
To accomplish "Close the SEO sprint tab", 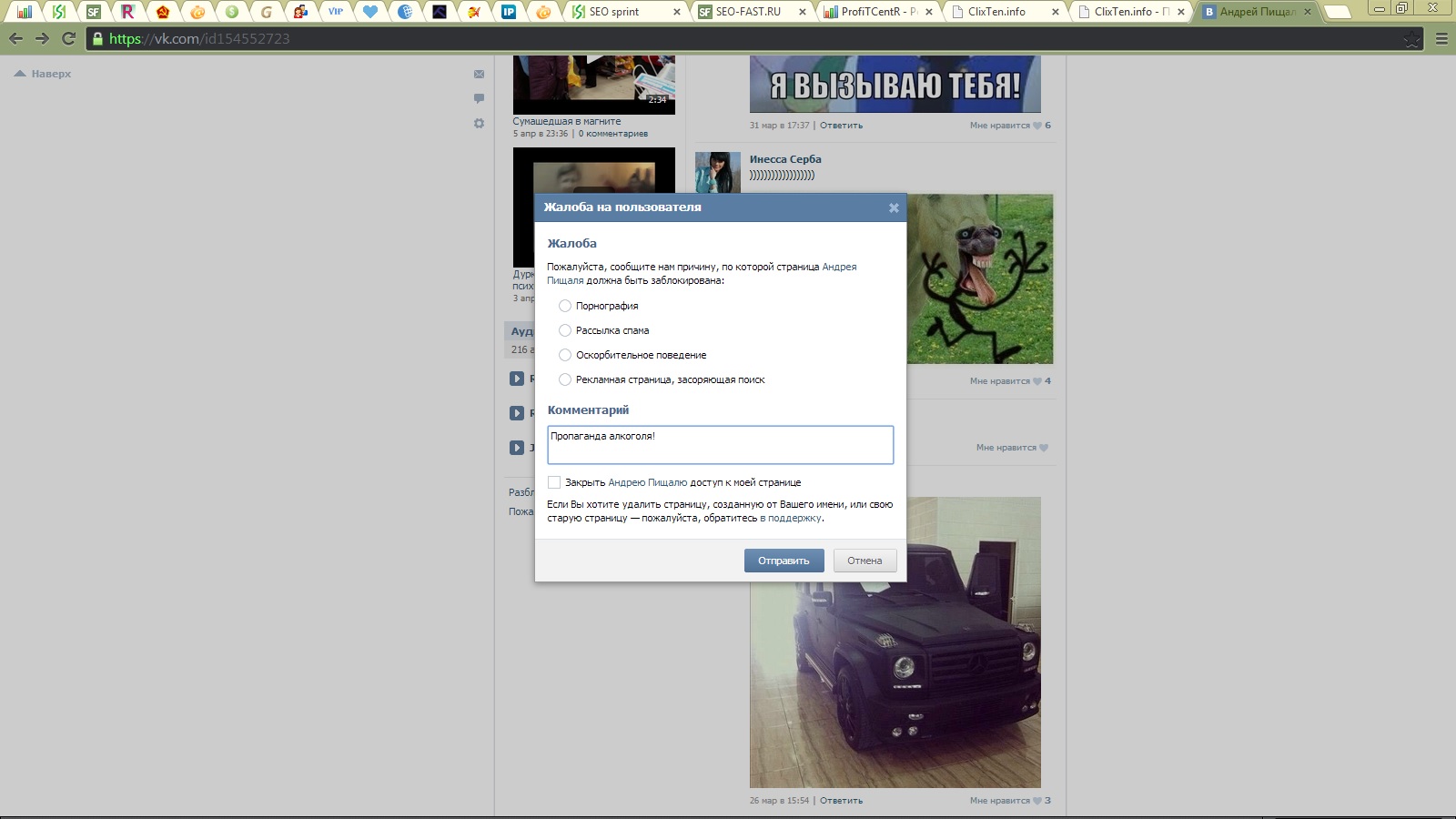I will (x=676, y=12).
